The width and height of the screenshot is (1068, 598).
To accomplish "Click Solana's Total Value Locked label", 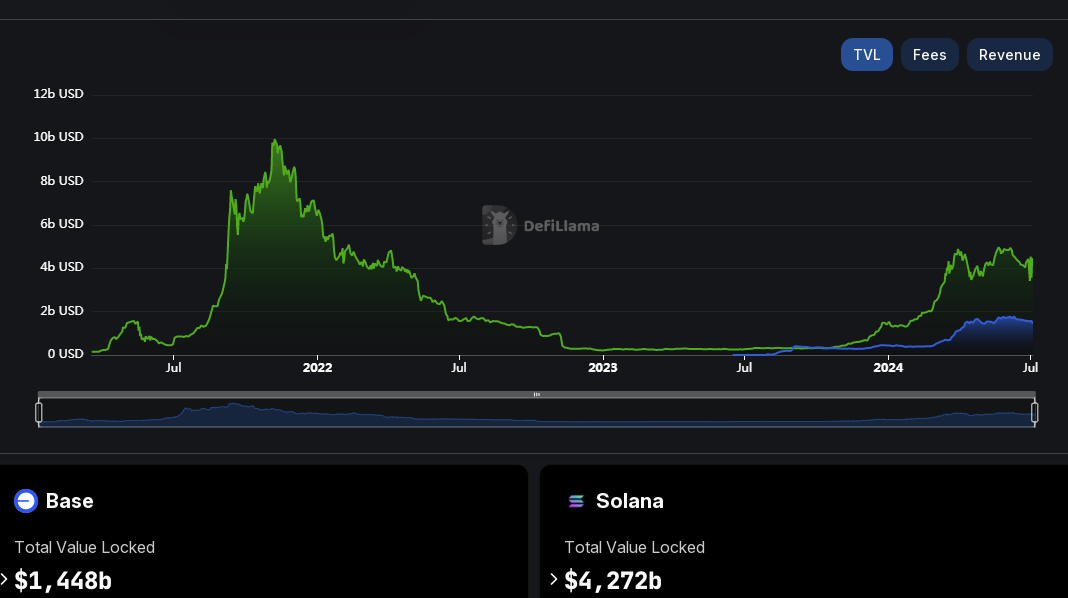I will 635,548.
